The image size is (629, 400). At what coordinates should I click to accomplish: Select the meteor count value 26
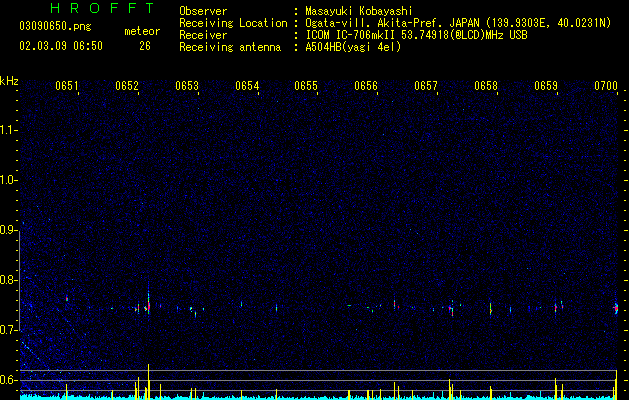[145, 46]
